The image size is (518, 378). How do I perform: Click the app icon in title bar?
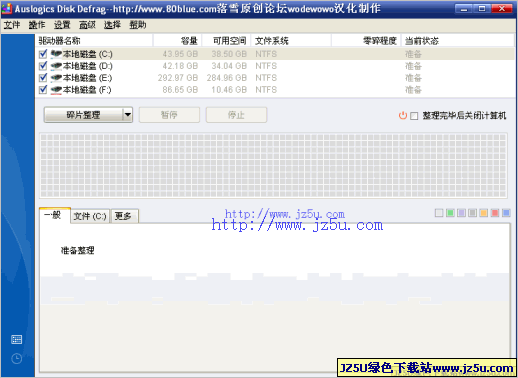coord(7,9)
